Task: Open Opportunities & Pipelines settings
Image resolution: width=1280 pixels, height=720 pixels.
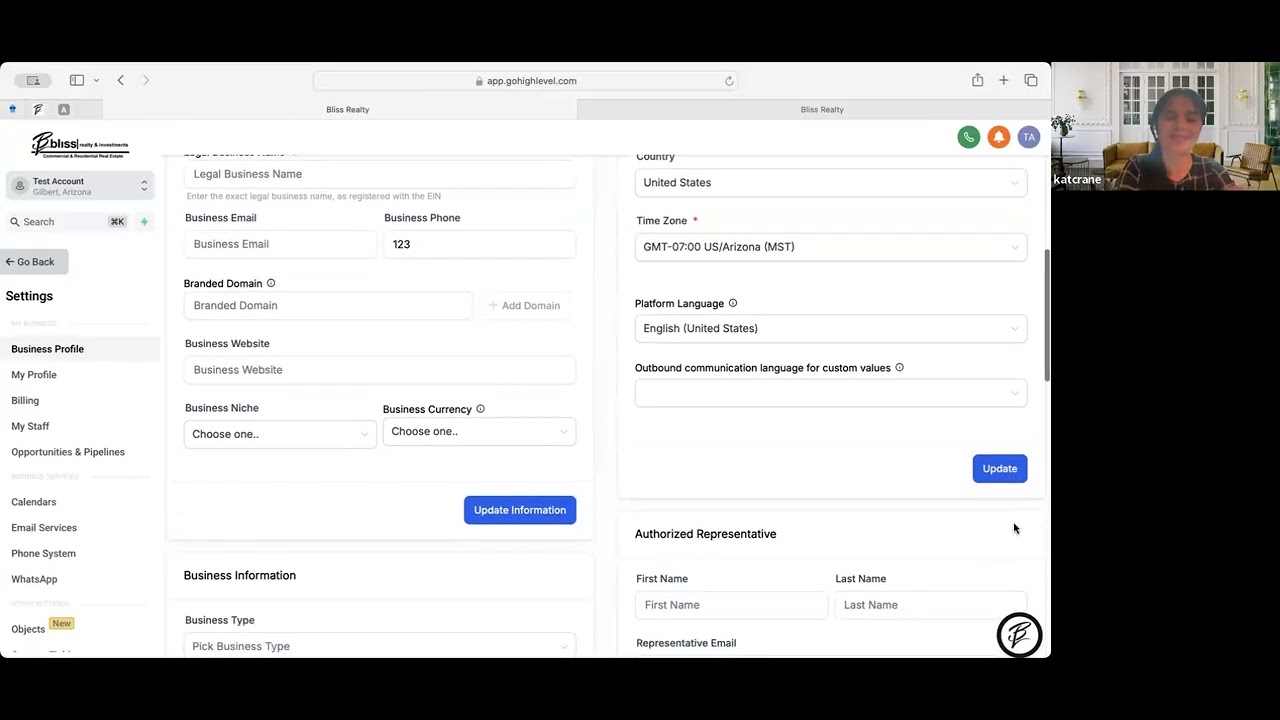Action: 68,452
